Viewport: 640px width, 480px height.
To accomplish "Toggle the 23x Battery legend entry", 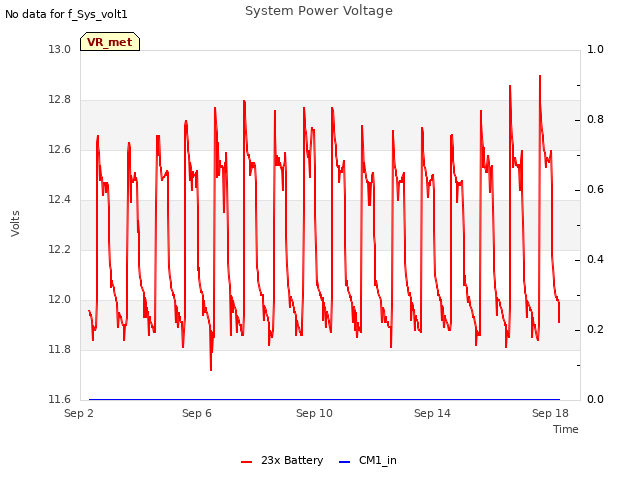I will coord(282,460).
